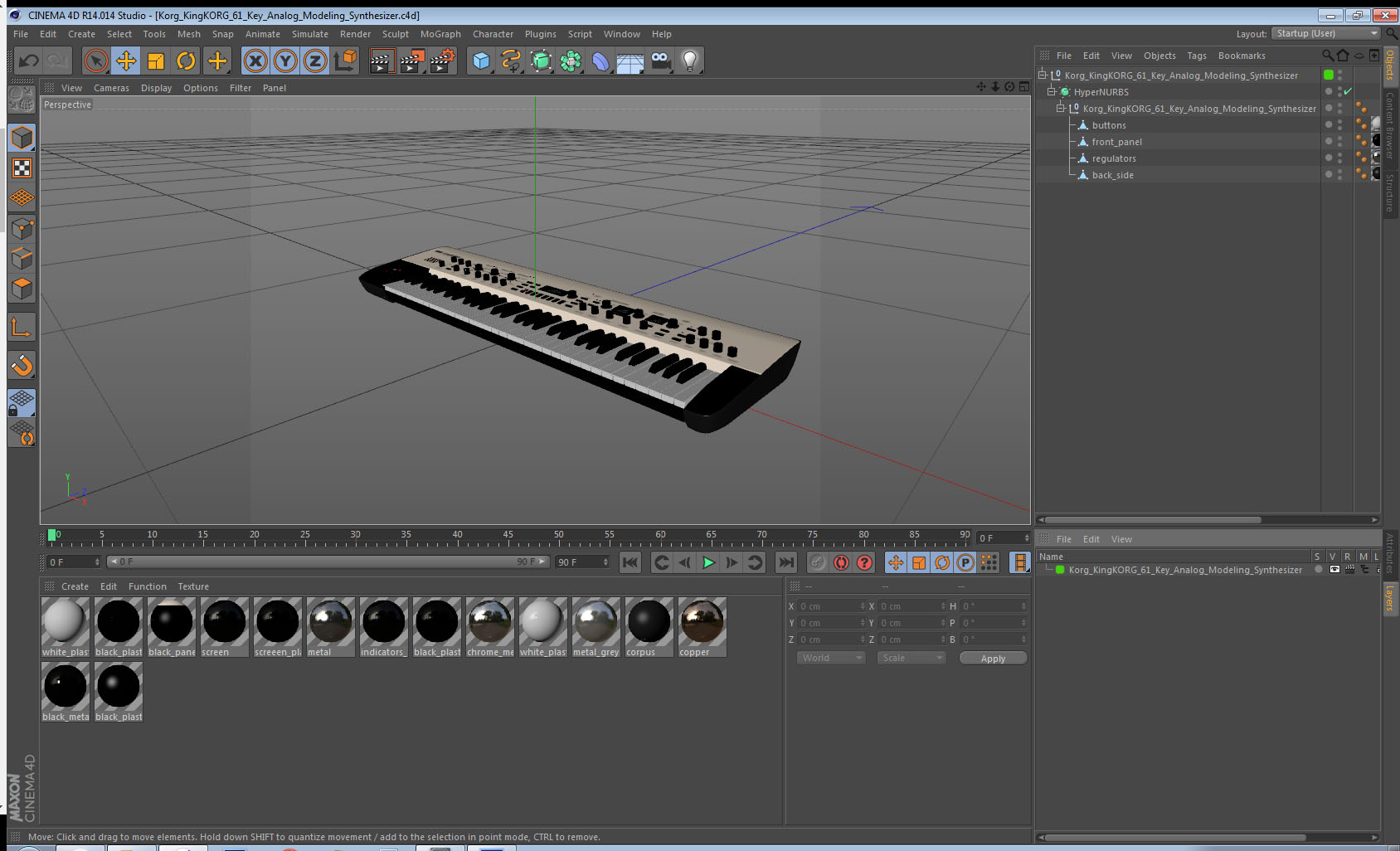The height and width of the screenshot is (851, 1400).
Task: Add a cube primitive object
Action: [481, 61]
